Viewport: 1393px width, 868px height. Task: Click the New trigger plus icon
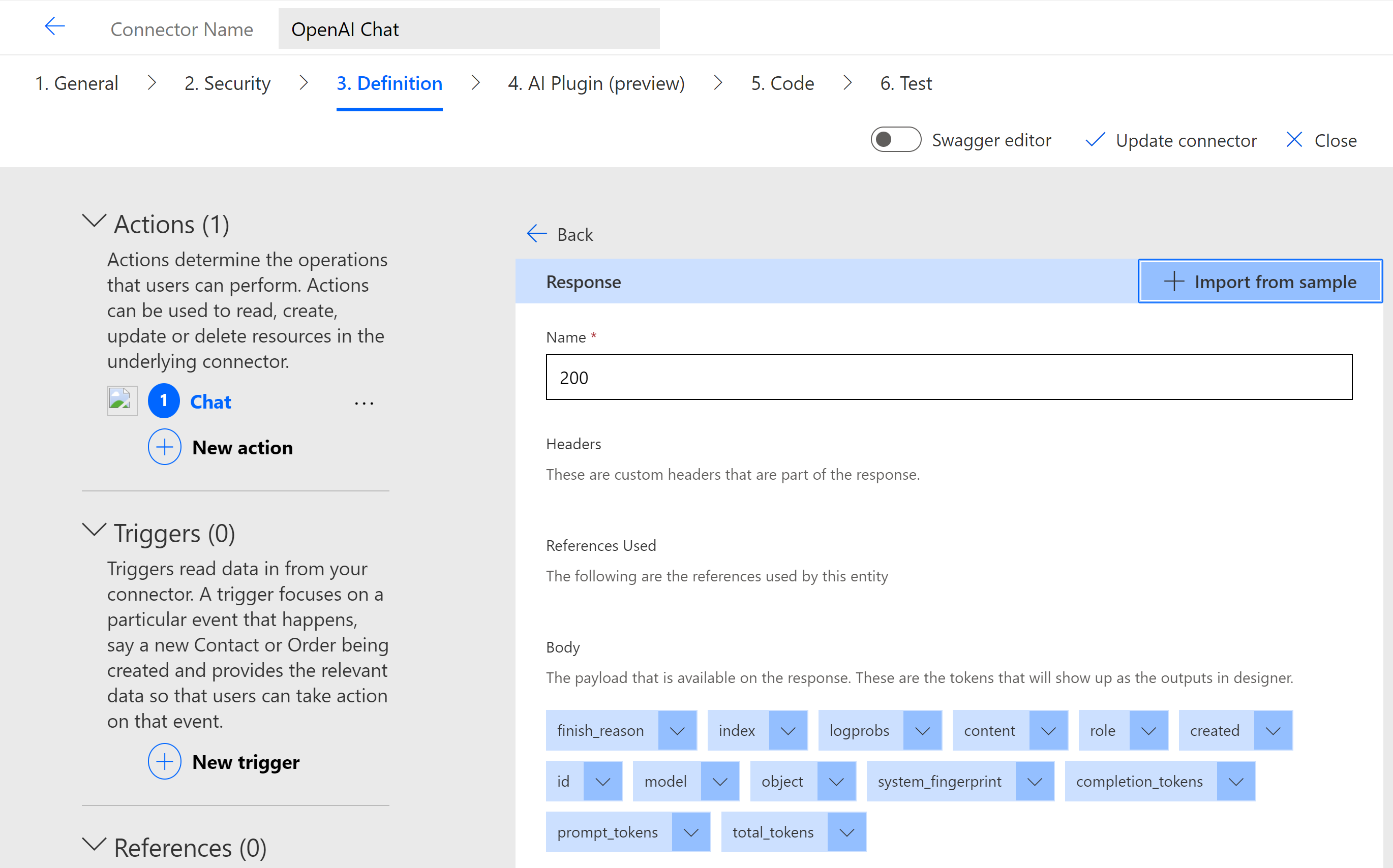[x=165, y=762]
